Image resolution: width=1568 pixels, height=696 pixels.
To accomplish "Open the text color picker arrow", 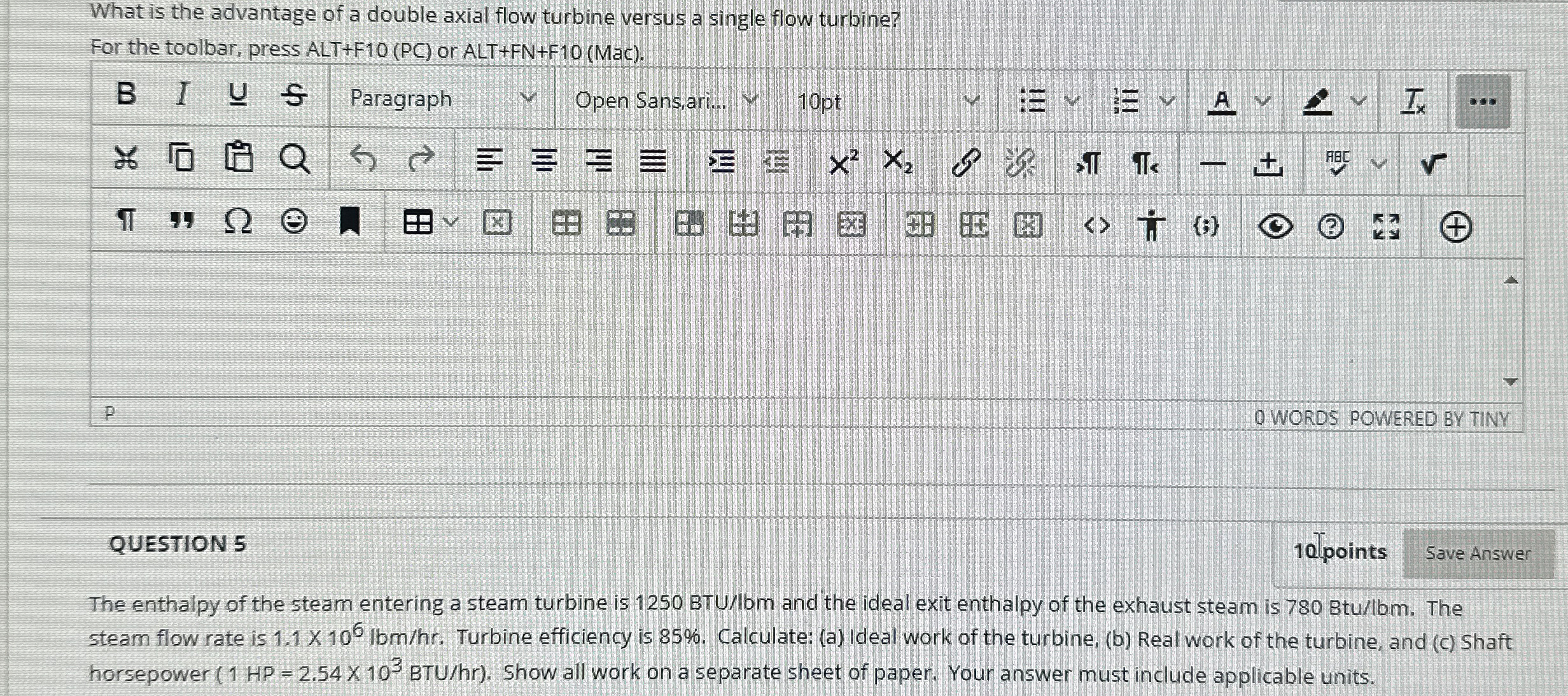I will pyautogui.click(x=1263, y=101).
